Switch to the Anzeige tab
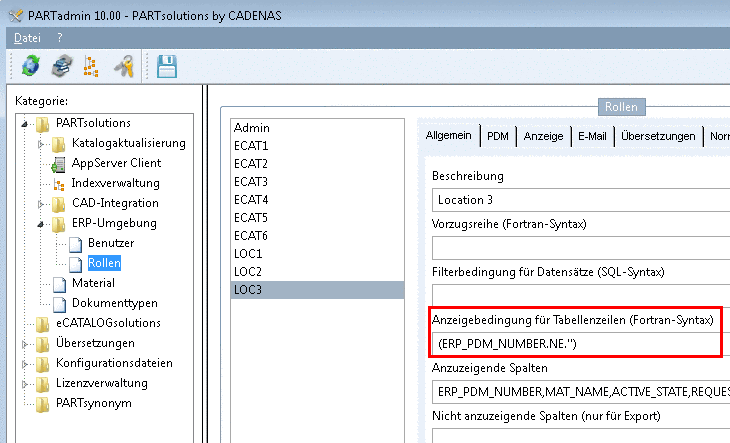730x443 pixels. pos(543,136)
